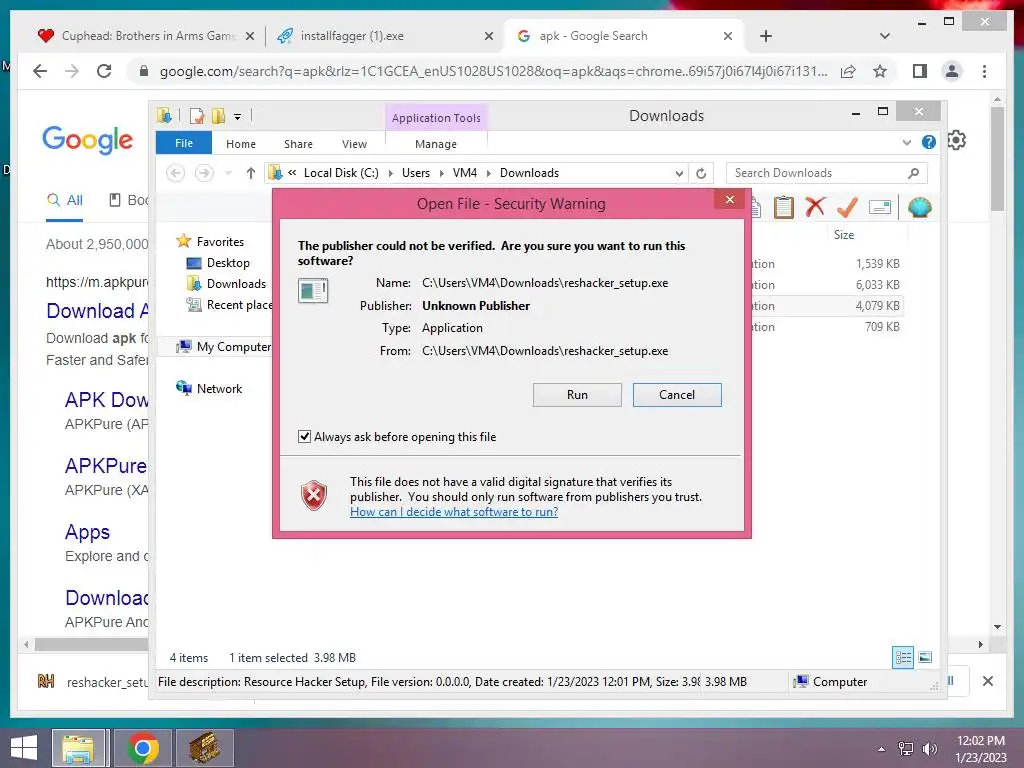This screenshot has width=1024, height=768.
Task: Expand arrow after Local Disk (C:) in breadcrumb
Action: pos(391,173)
